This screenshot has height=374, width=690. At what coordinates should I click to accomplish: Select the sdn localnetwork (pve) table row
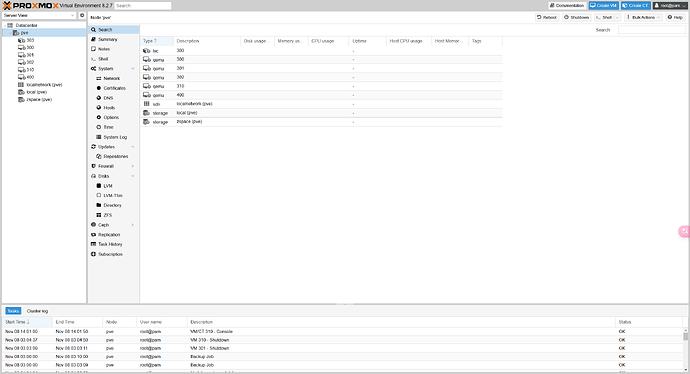pos(321,104)
